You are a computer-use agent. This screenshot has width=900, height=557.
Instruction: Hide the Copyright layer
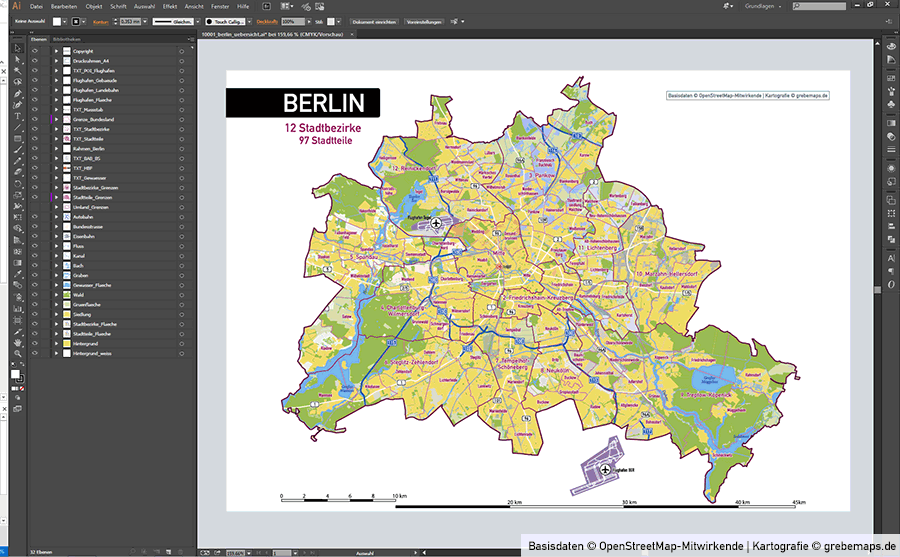[35, 51]
